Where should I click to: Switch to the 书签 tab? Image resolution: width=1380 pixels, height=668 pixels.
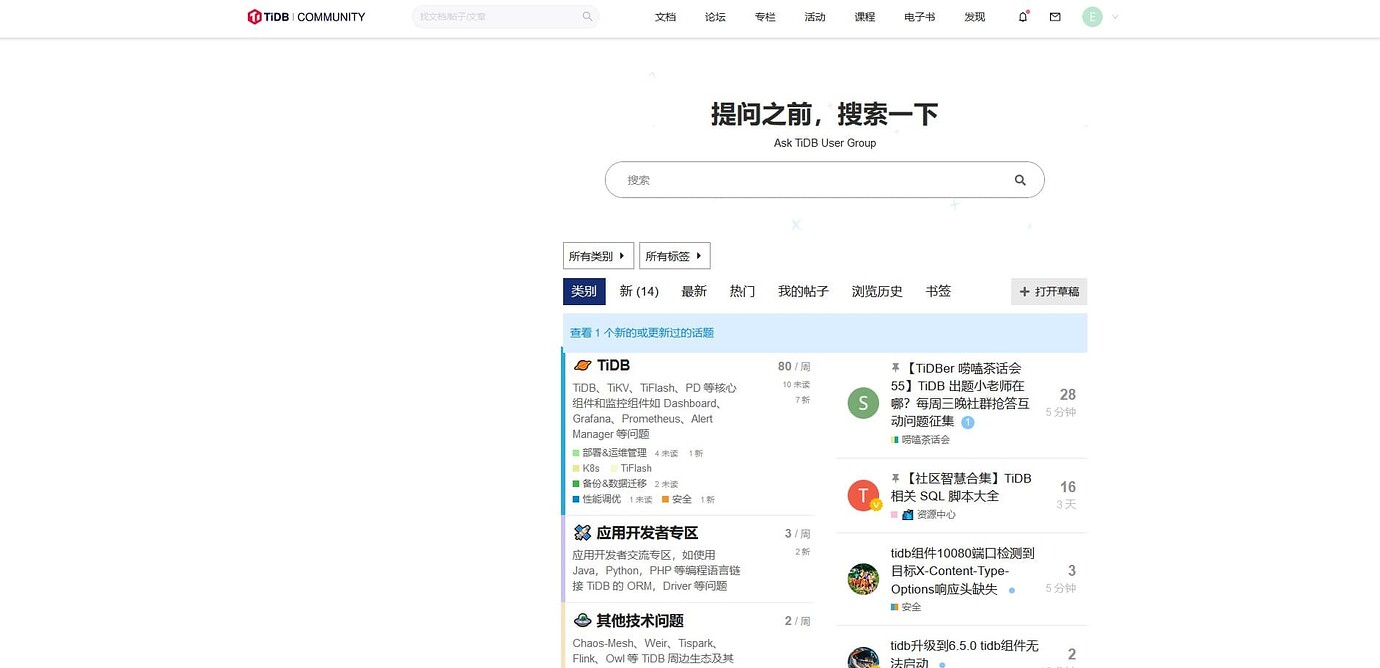point(938,291)
